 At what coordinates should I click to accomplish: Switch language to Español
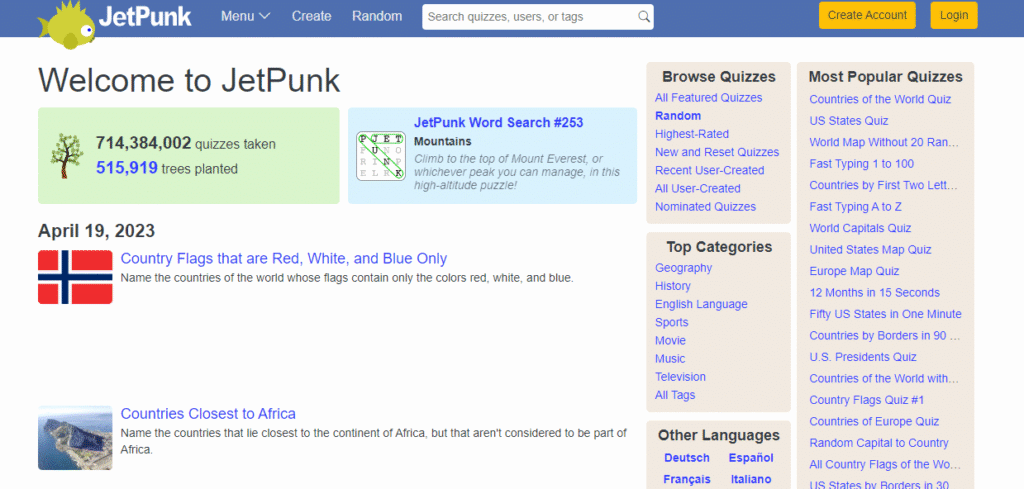pos(751,458)
